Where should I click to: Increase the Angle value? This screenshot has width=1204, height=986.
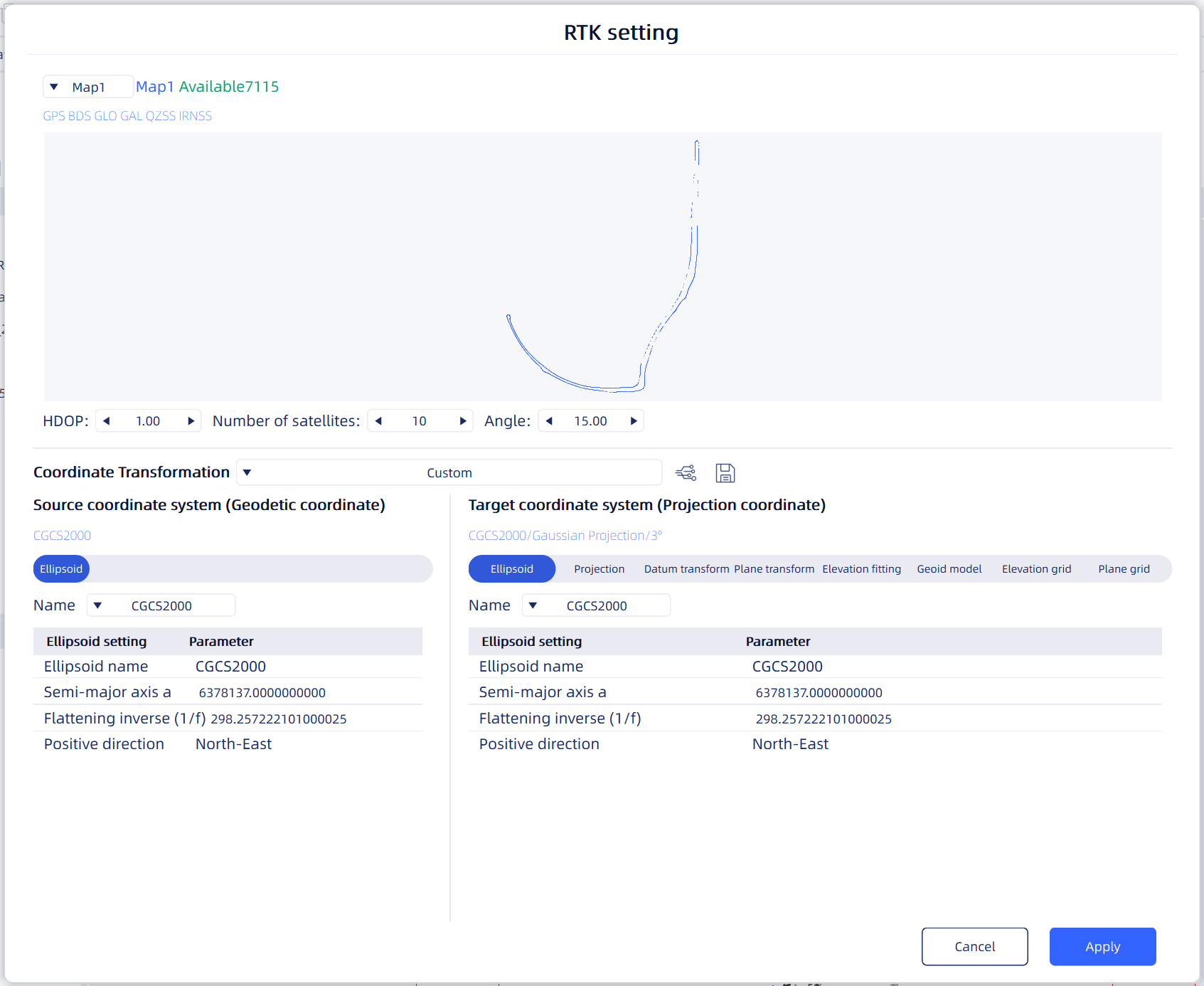point(634,421)
